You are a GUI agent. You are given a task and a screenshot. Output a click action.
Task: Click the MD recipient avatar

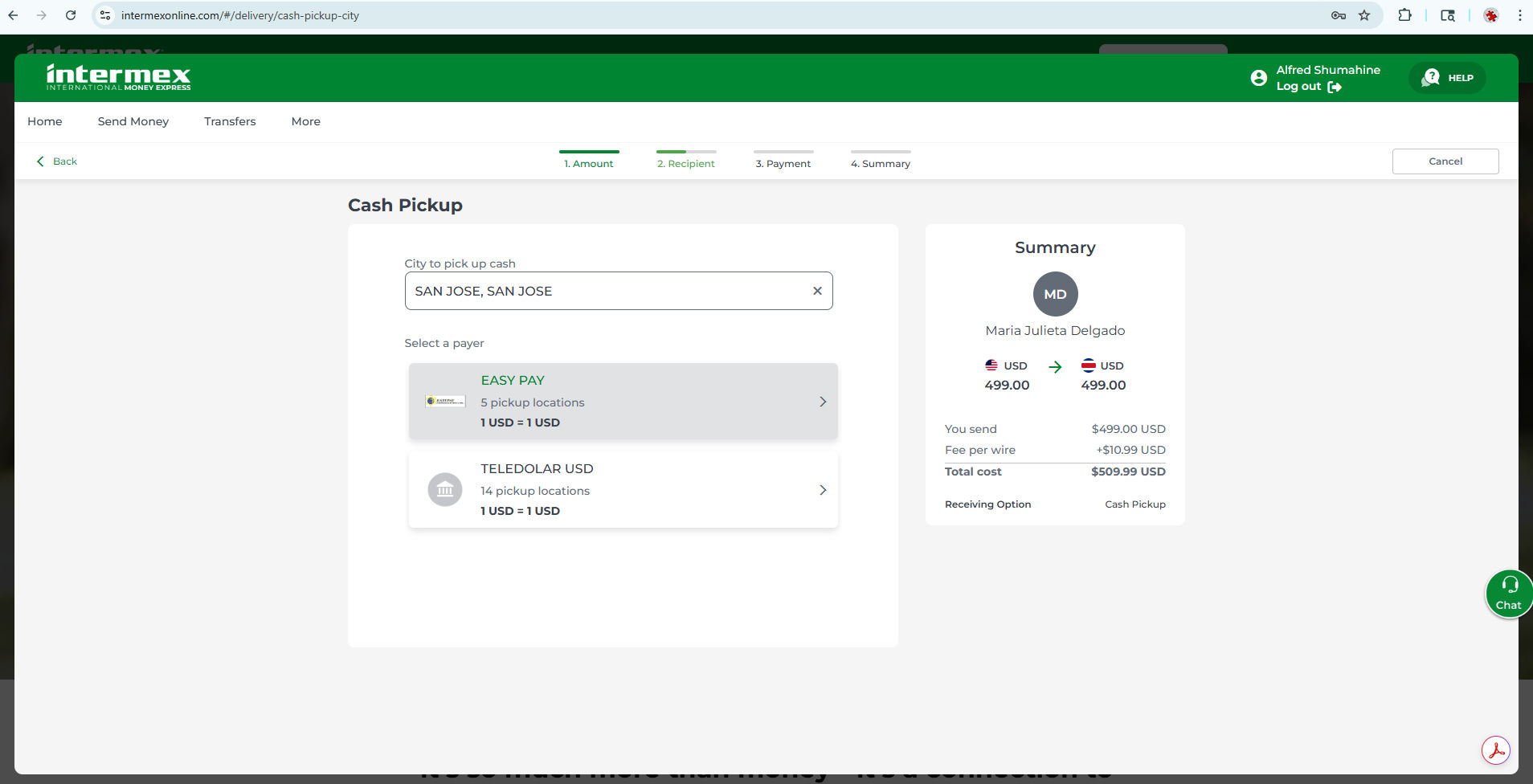click(1055, 294)
